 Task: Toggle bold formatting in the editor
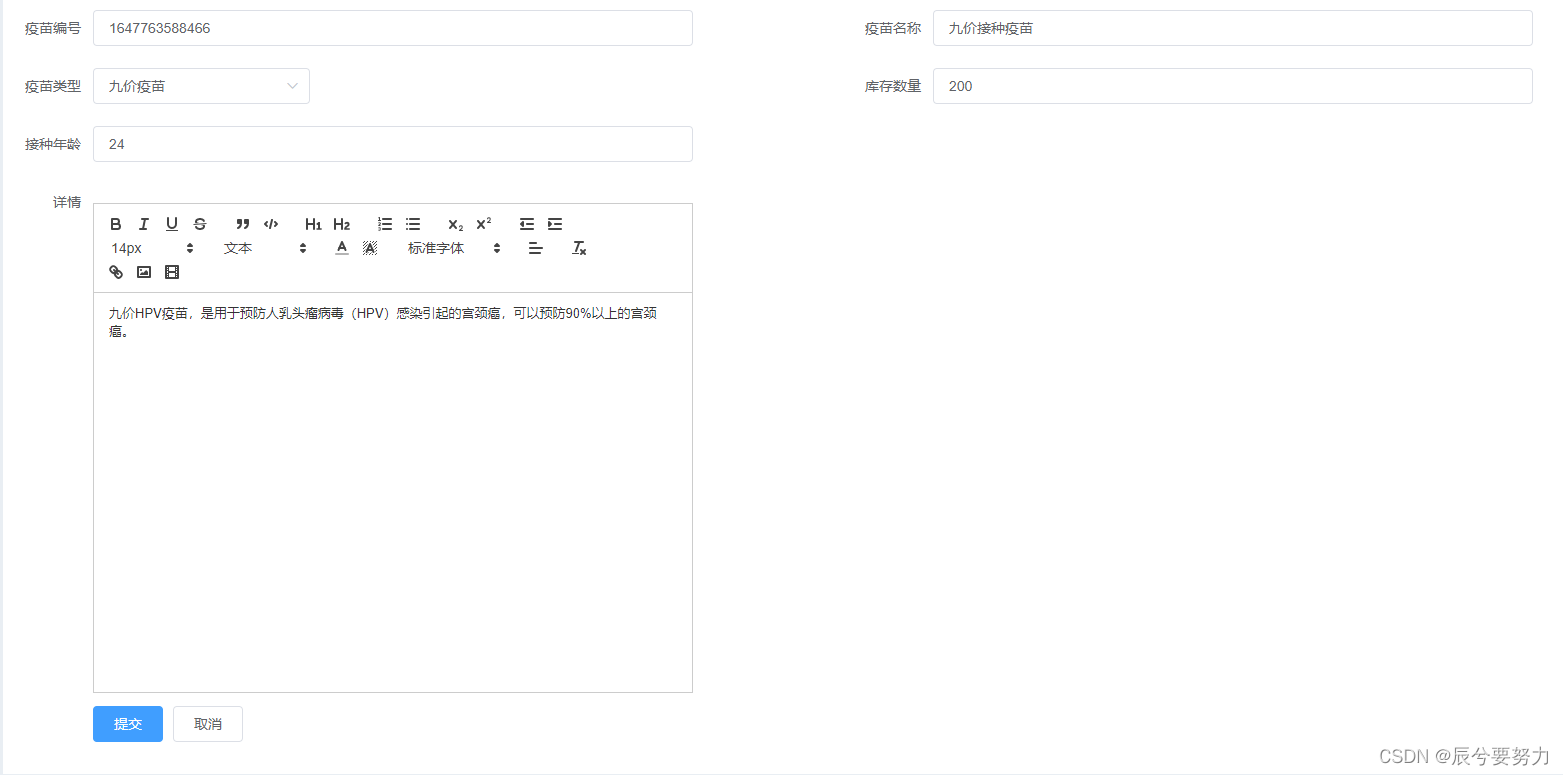[x=116, y=224]
